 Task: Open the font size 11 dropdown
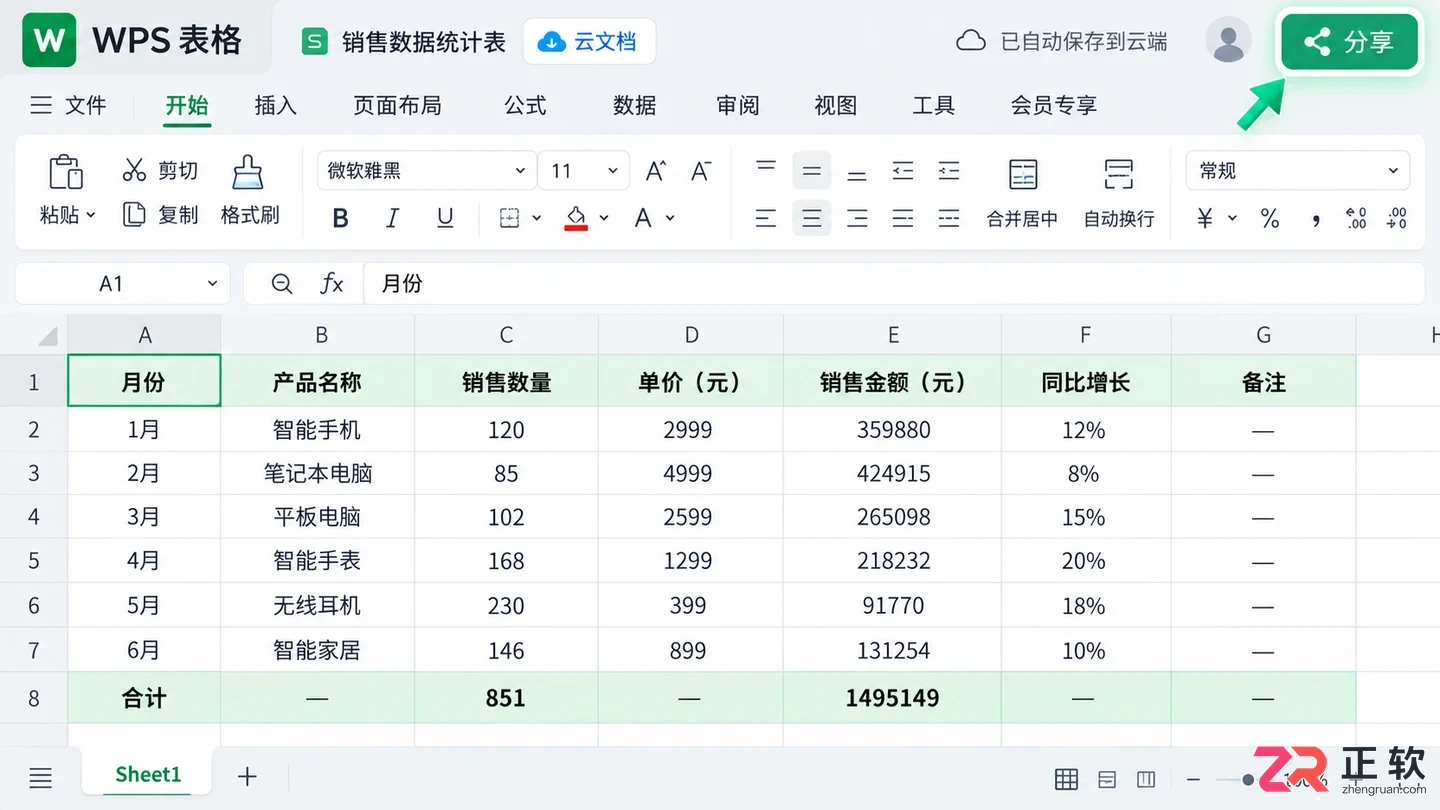[584, 171]
